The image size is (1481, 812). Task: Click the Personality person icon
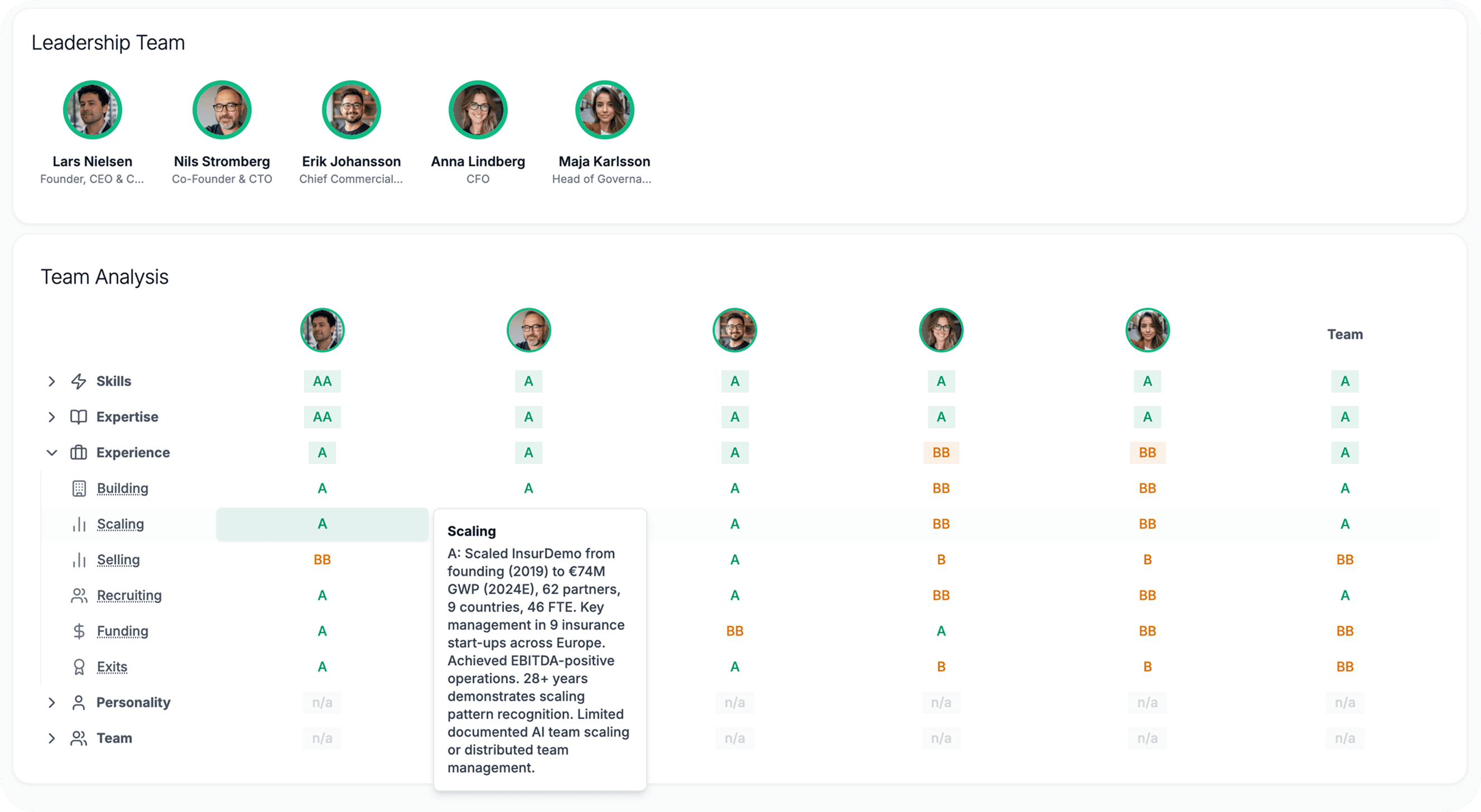click(x=79, y=702)
